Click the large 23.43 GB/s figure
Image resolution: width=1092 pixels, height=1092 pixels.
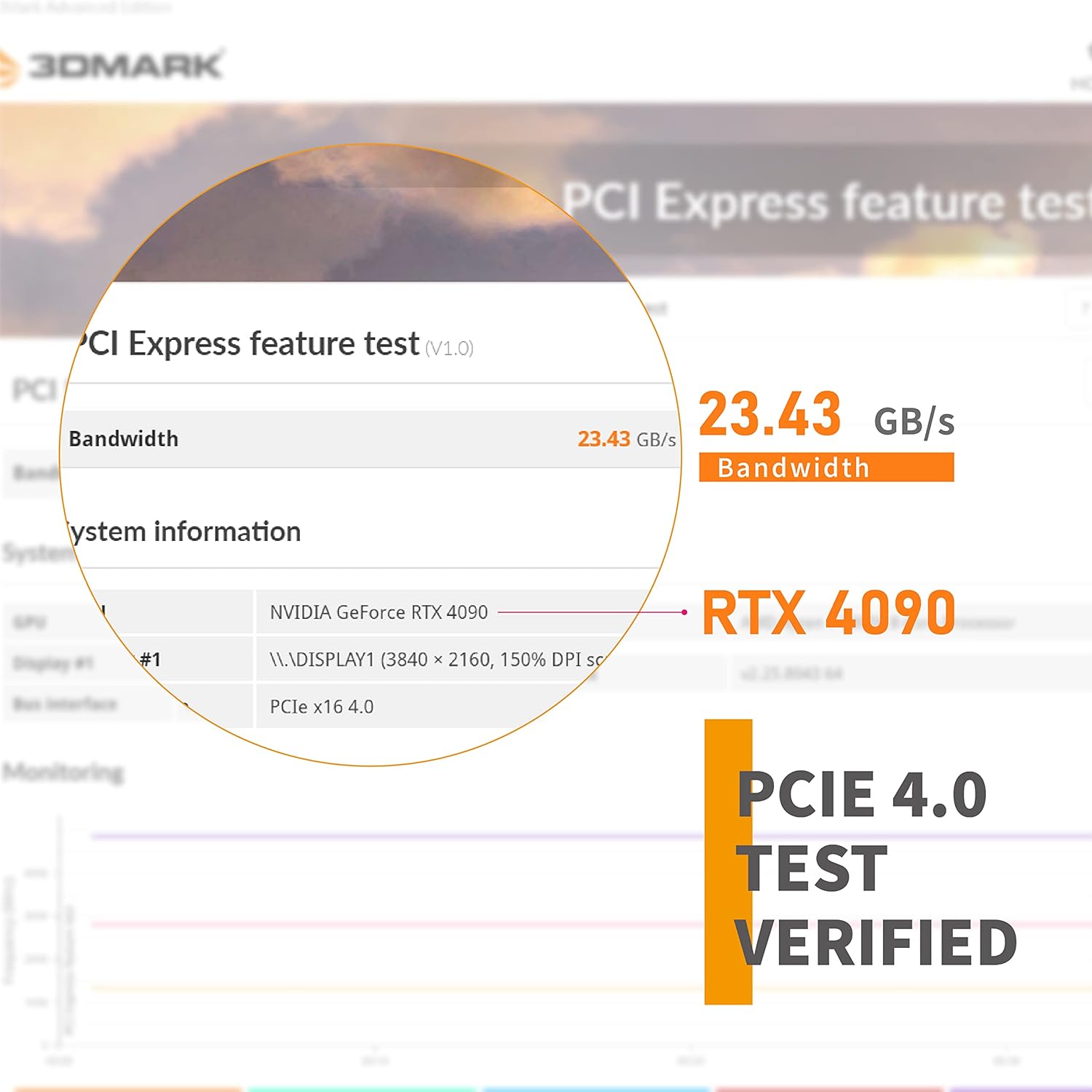pos(826,415)
